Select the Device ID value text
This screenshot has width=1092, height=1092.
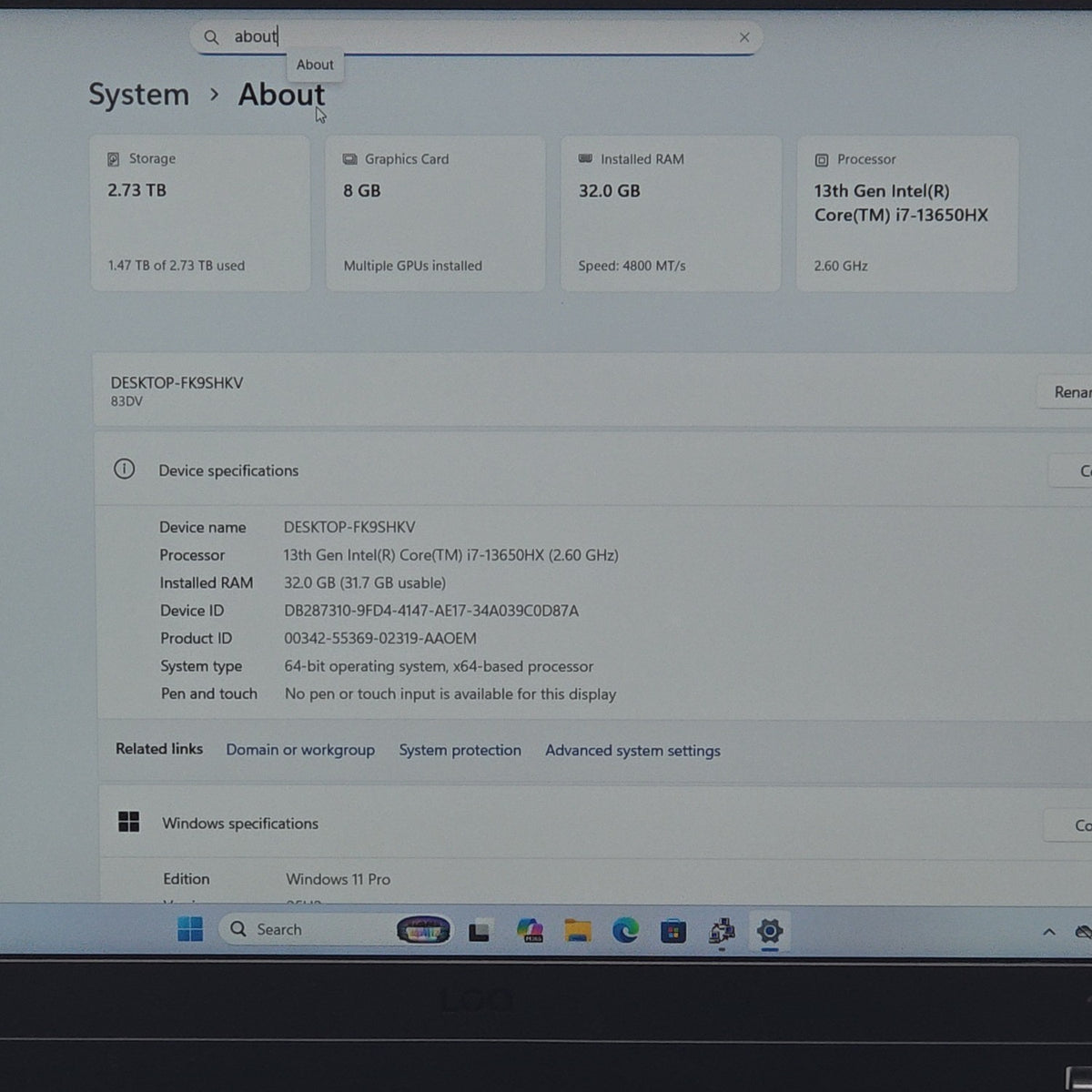[x=431, y=611]
